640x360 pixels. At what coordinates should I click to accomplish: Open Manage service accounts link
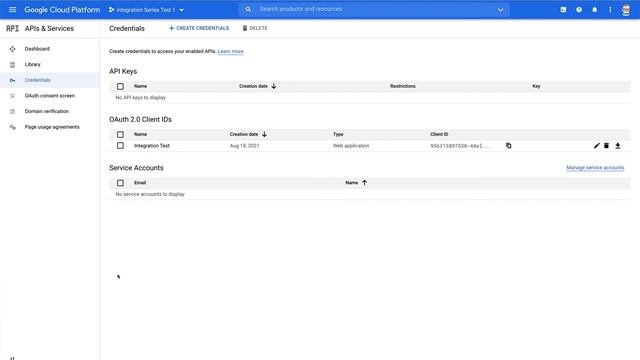595,168
